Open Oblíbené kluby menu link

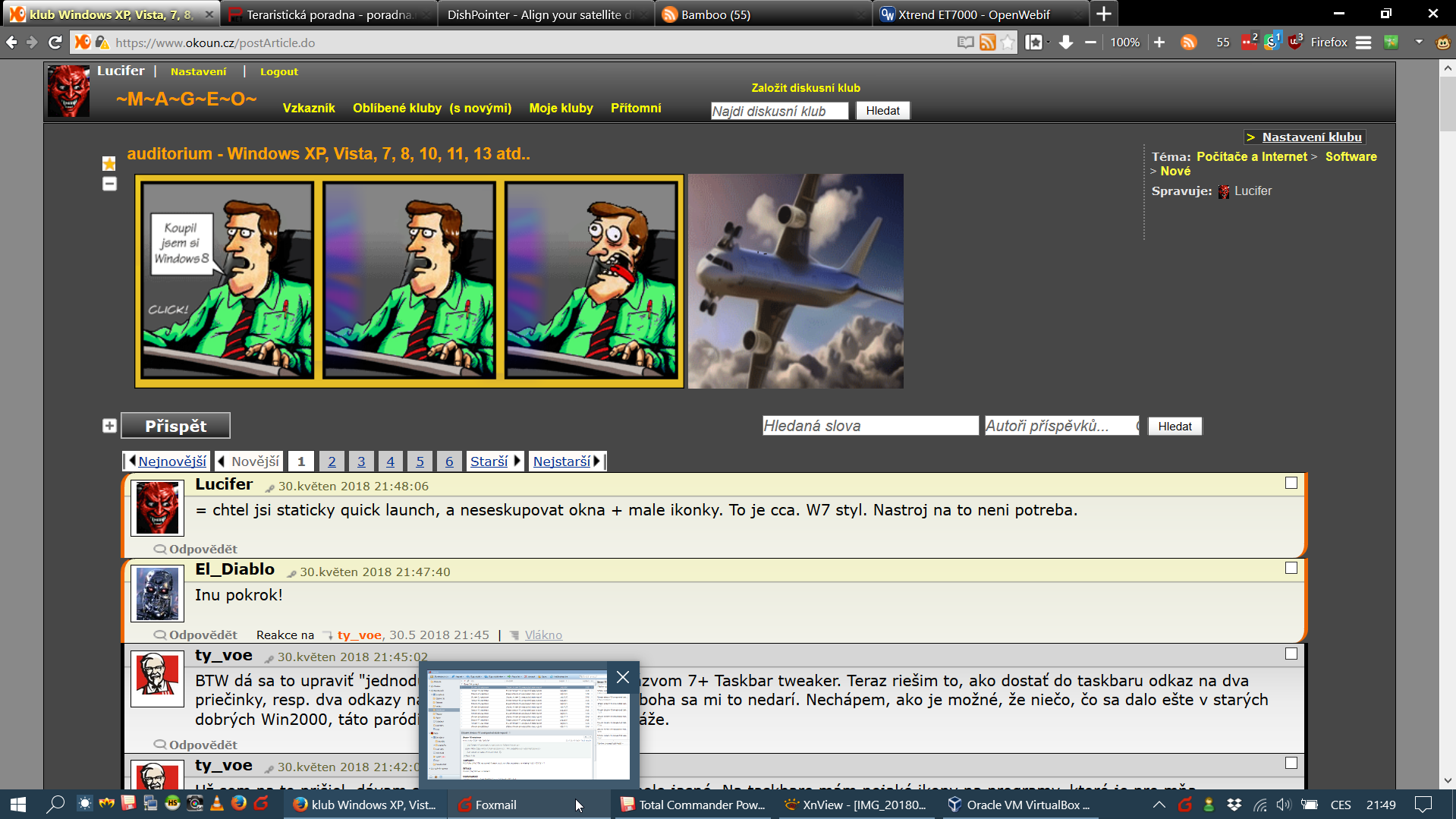(397, 108)
